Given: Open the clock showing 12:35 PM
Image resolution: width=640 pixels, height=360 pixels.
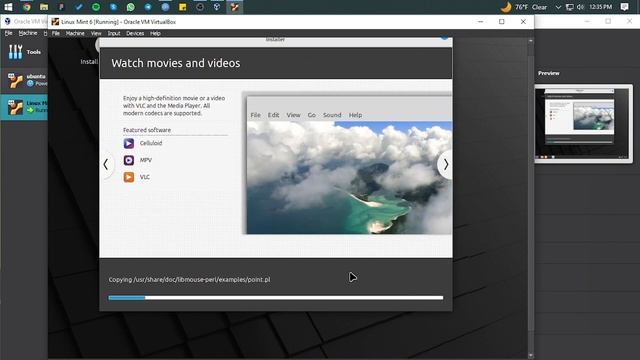Looking at the screenshot, I should point(600,7).
